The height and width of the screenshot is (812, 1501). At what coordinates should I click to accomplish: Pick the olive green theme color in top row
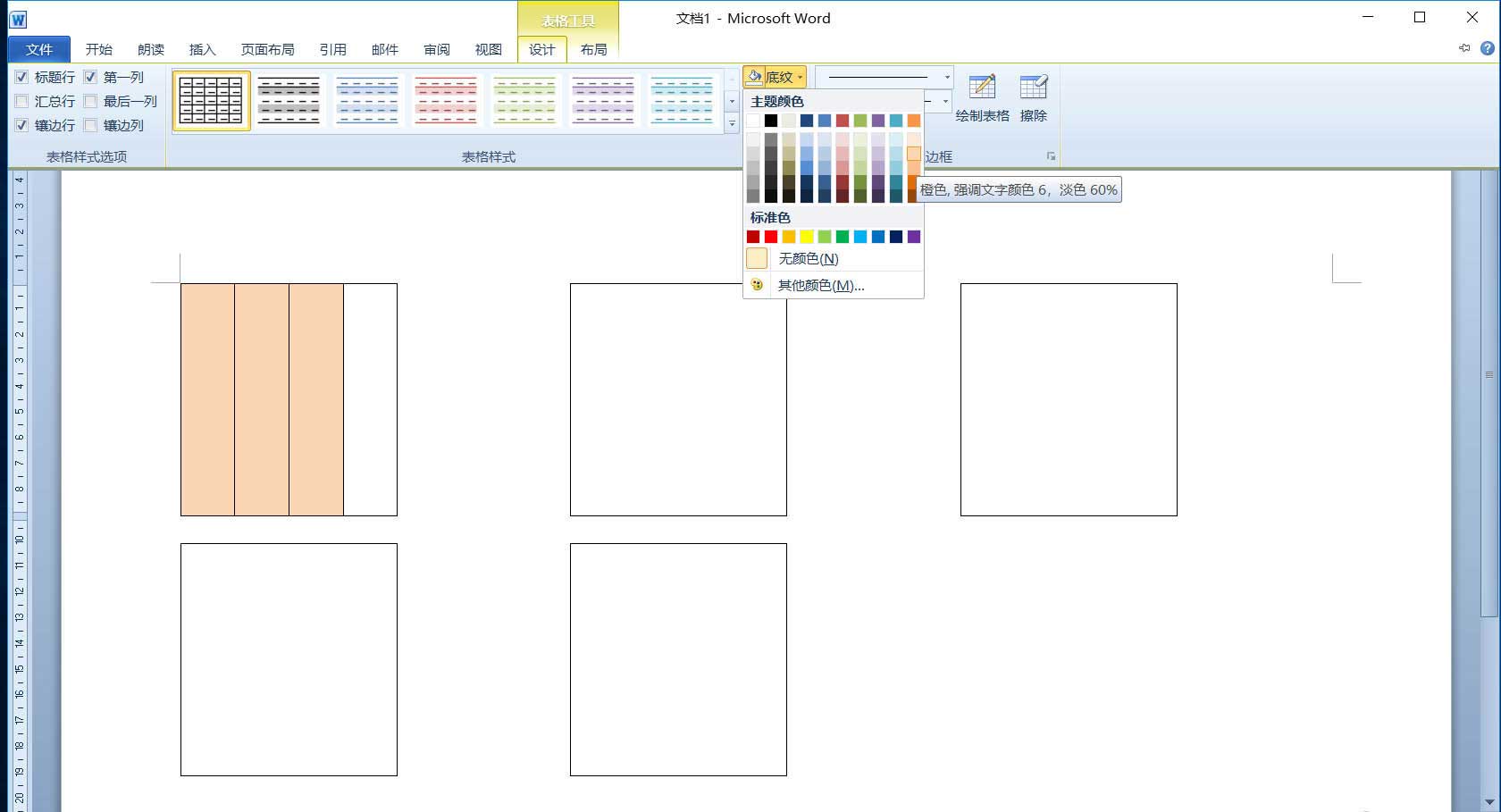[x=860, y=121]
